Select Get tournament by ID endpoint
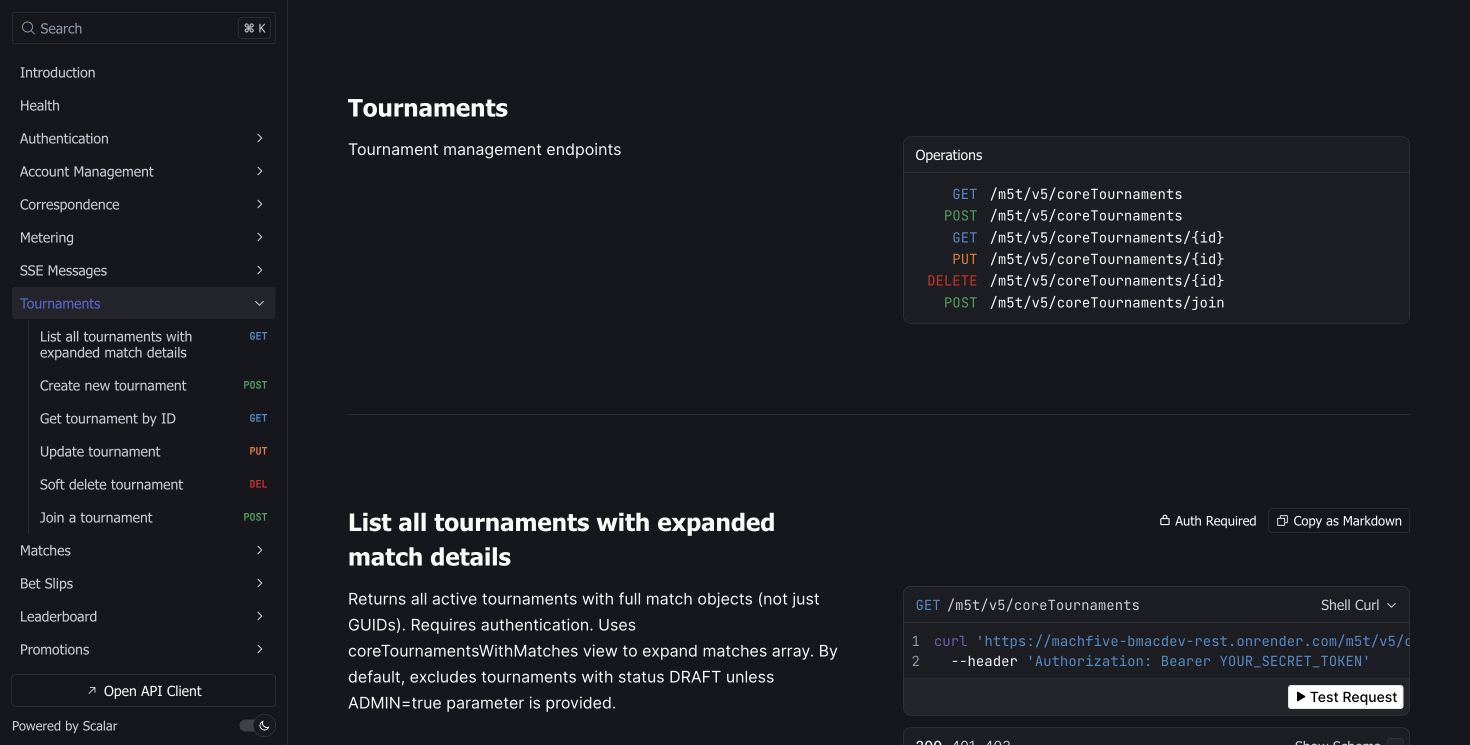The width and height of the screenshot is (1470, 745). point(153,418)
